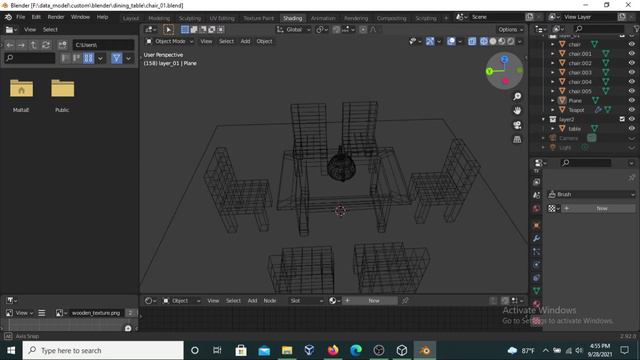Switch to the Animation workspace tab
The width and height of the screenshot is (640, 360).
coord(323,18)
